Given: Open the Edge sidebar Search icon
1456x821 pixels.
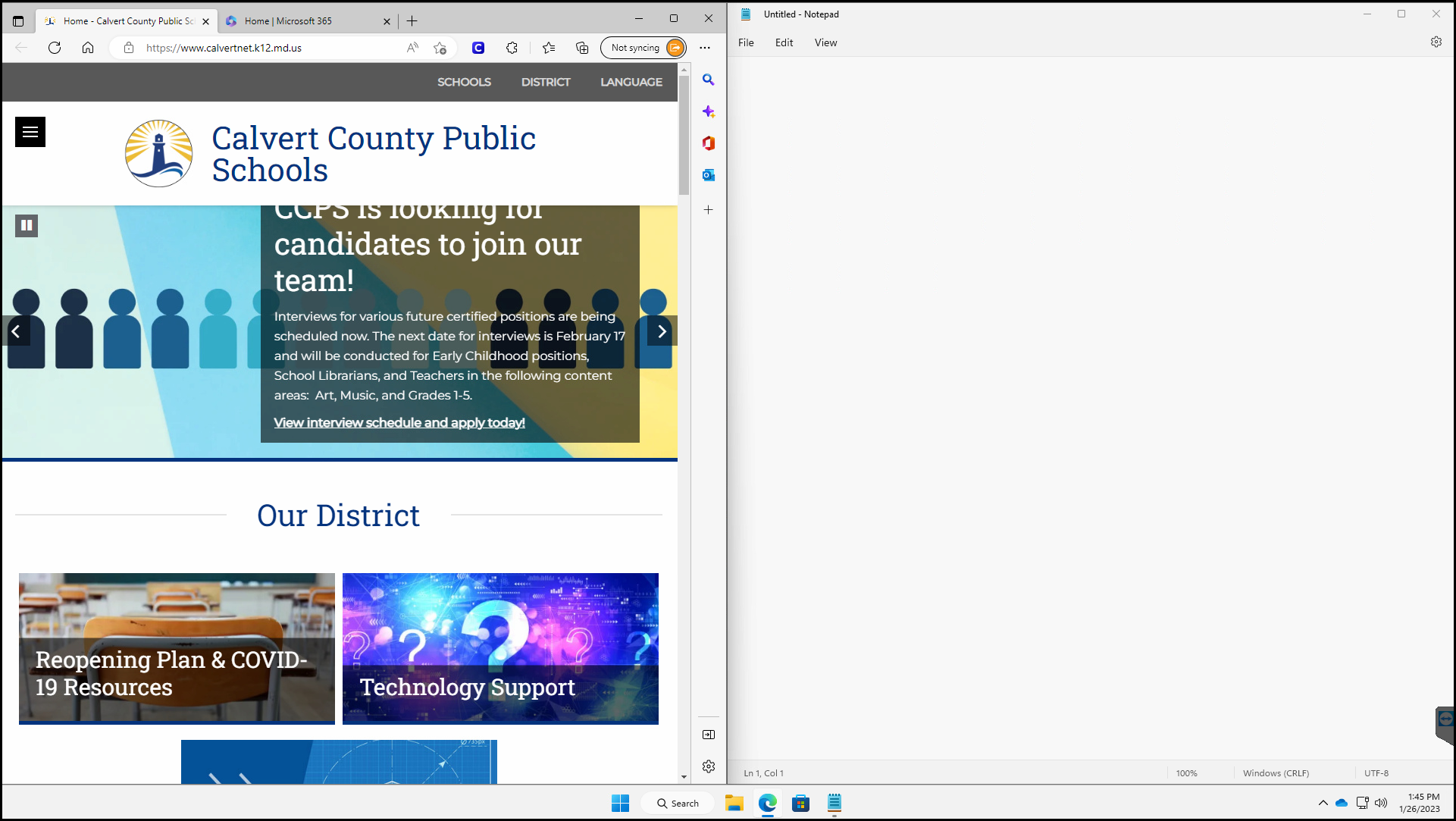Looking at the screenshot, I should pos(709,80).
